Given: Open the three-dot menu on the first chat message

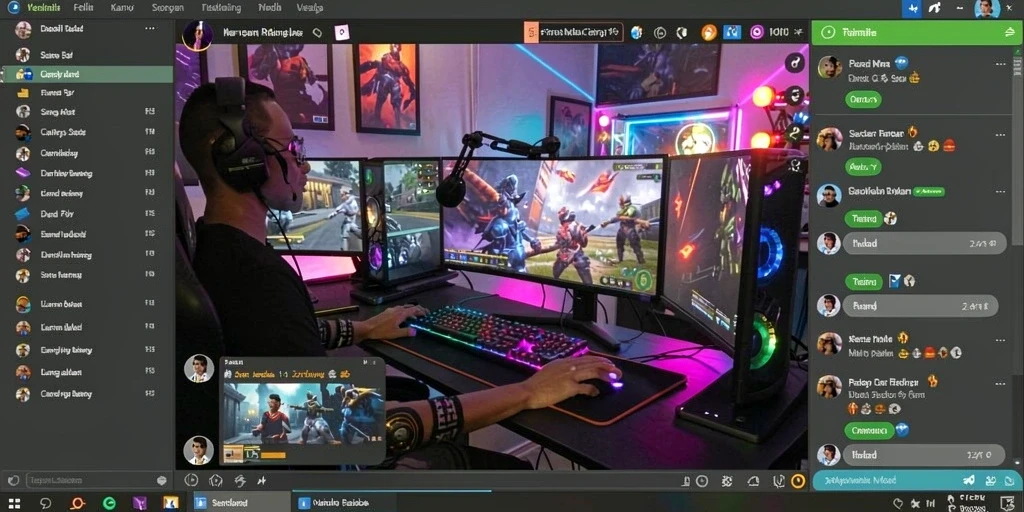Looking at the screenshot, I should (1000, 64).
